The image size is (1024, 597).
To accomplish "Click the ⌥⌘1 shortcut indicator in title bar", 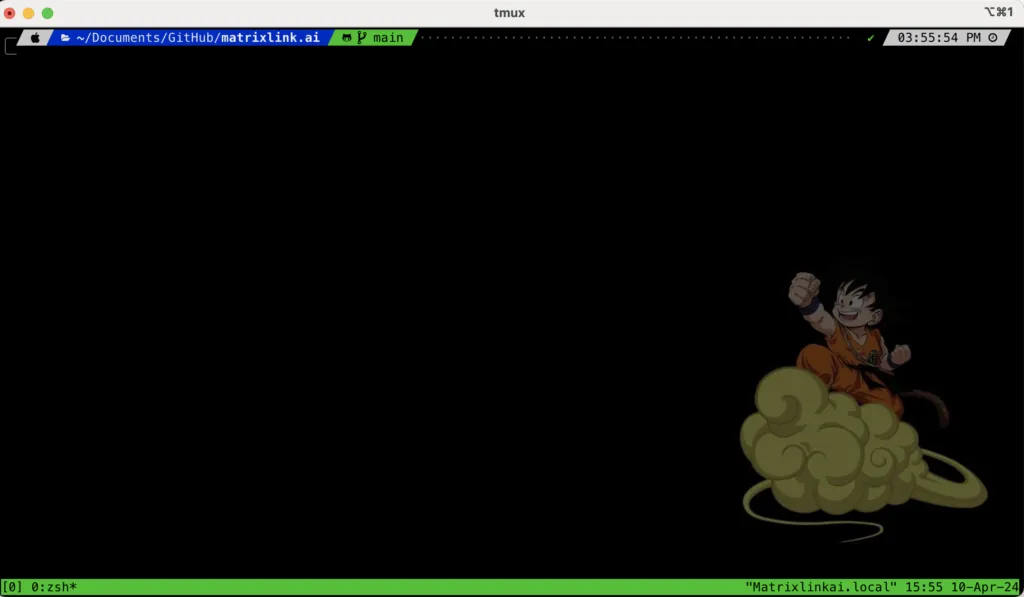I will [997, 13].
